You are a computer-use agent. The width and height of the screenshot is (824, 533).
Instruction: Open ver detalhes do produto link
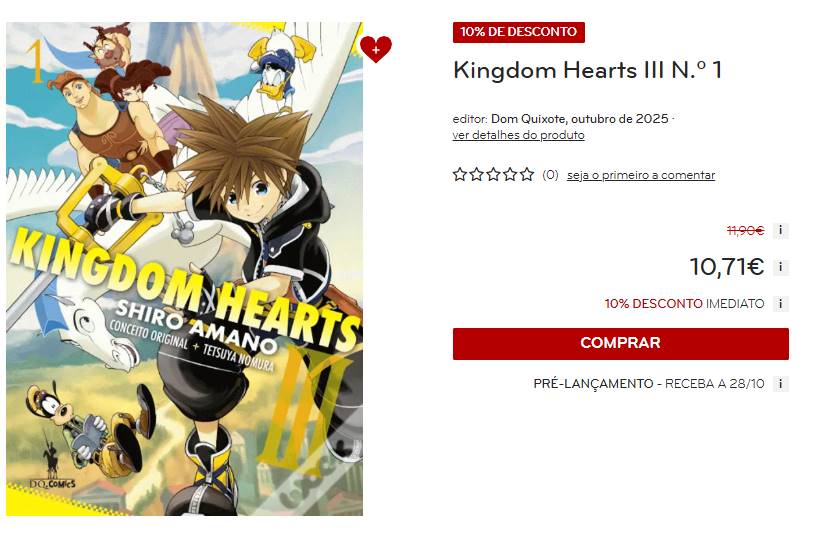pyautogui.click(x=518, y=135)
